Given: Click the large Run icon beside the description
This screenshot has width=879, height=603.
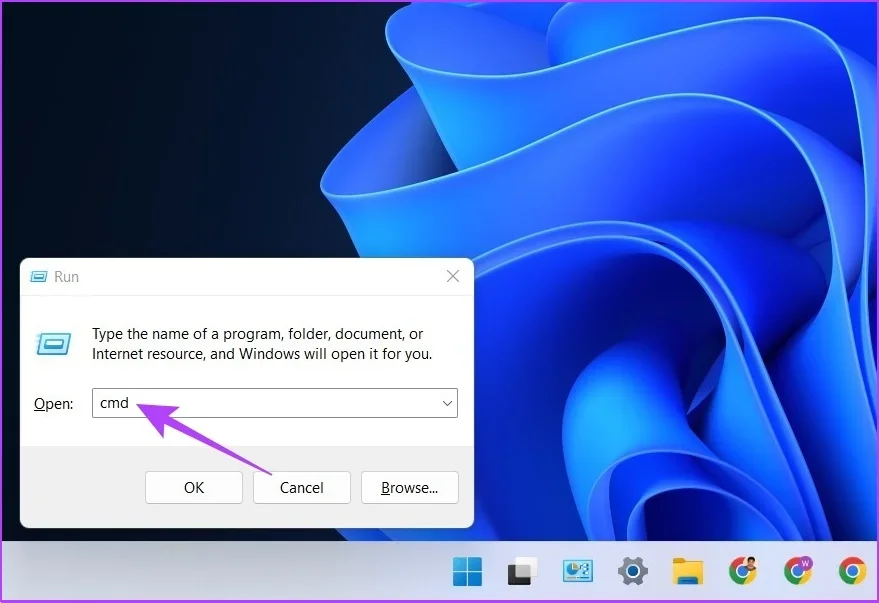Looking at the screenshot, I should tap(53, 343).
